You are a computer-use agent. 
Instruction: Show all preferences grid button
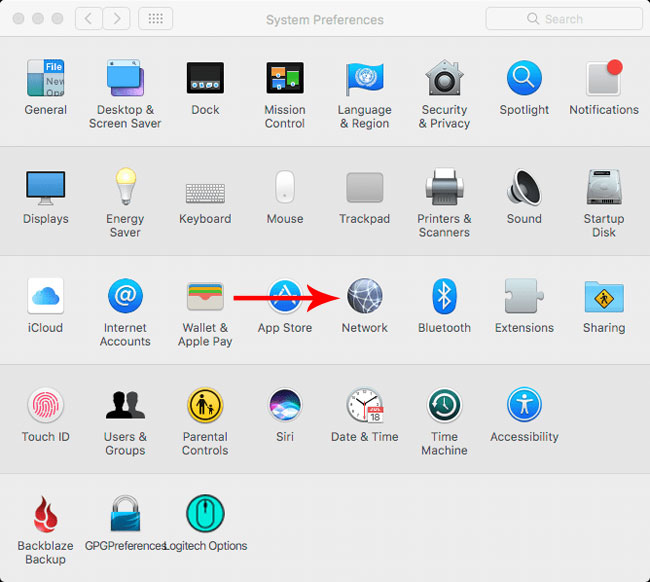tap(155, 19)
